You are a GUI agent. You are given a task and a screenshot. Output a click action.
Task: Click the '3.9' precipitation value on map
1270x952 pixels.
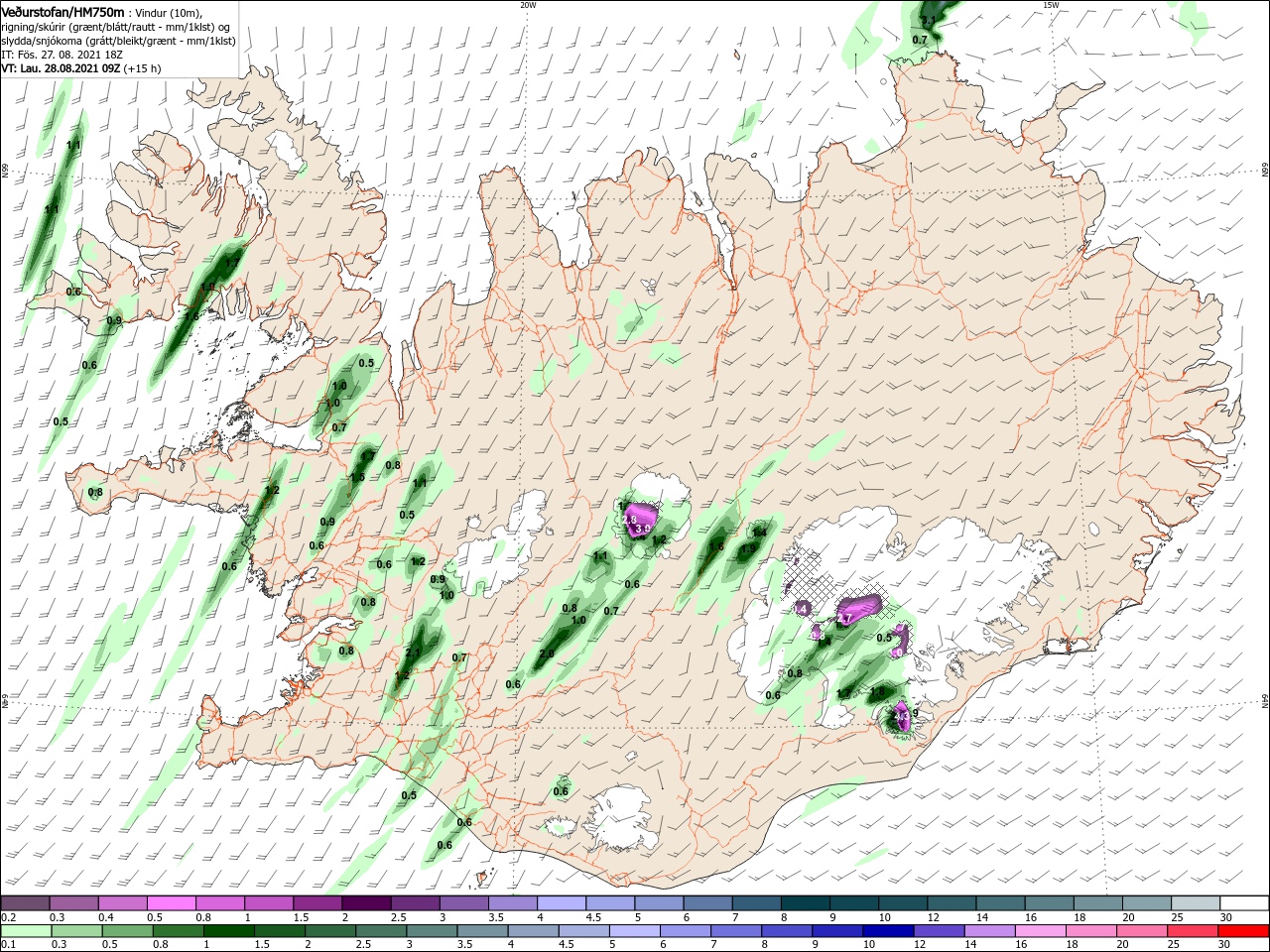click(641, 531)
